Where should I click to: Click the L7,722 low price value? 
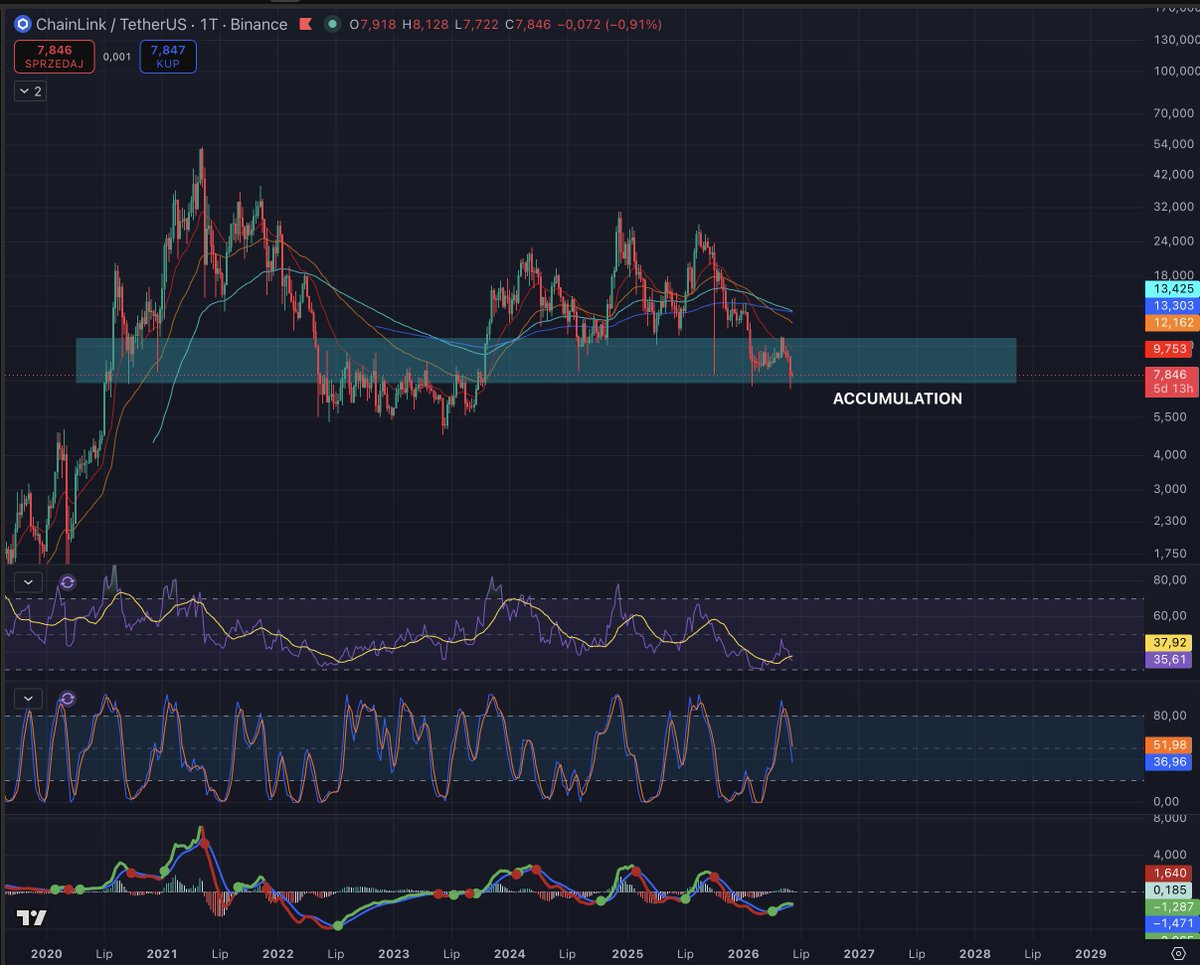(x=477, y=24)
